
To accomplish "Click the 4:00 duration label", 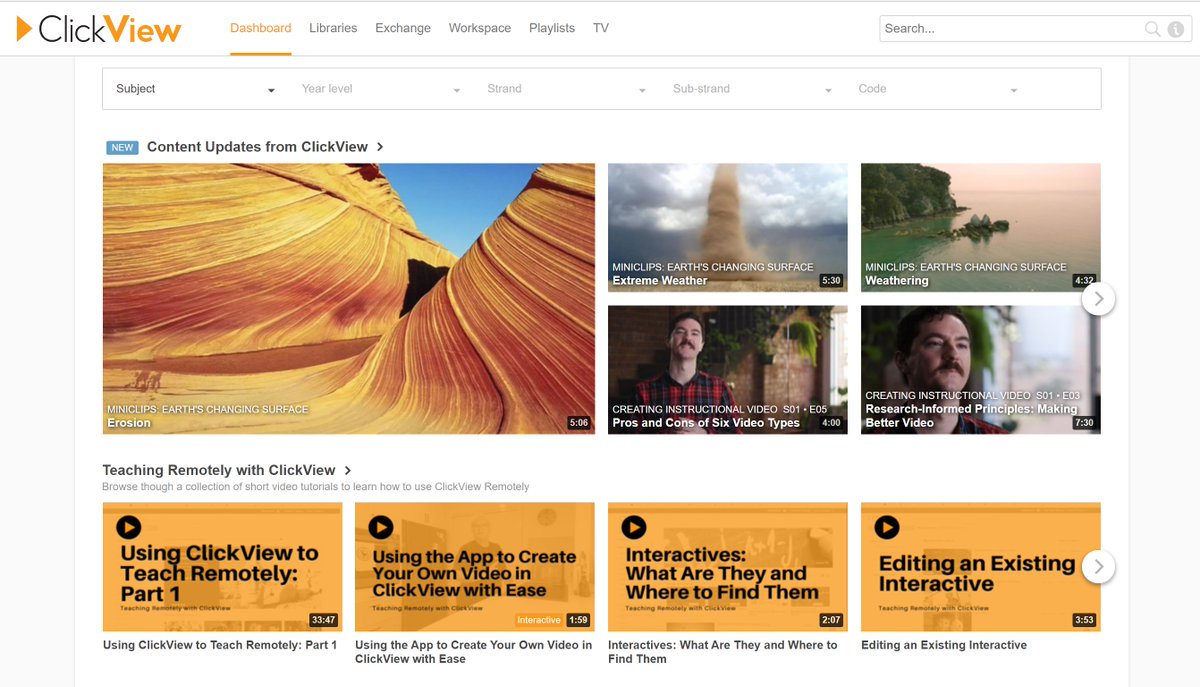I will [832, 423].
